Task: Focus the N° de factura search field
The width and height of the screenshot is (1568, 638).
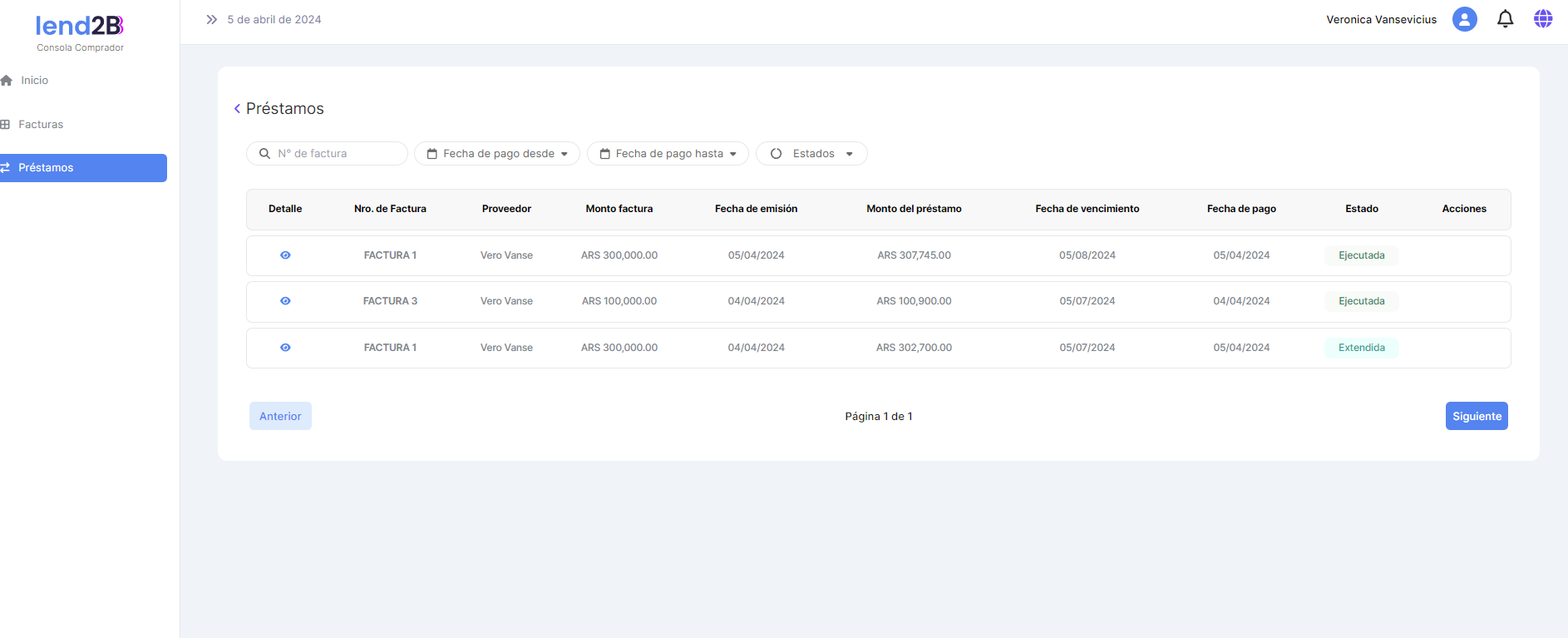Action: coord(333,154)
